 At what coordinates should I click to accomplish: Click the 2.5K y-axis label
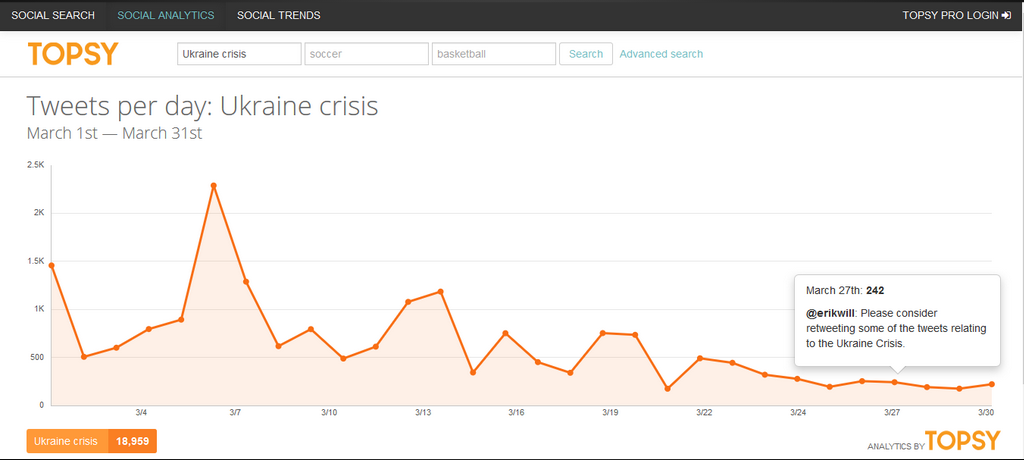[x=35, y=165]
